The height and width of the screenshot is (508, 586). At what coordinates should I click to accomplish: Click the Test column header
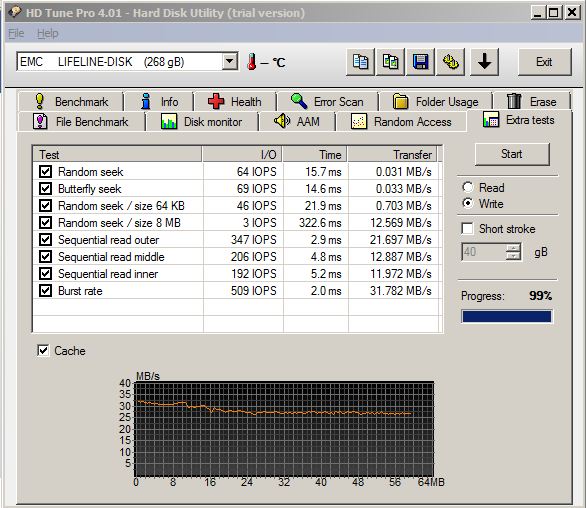tap(117, 154)
